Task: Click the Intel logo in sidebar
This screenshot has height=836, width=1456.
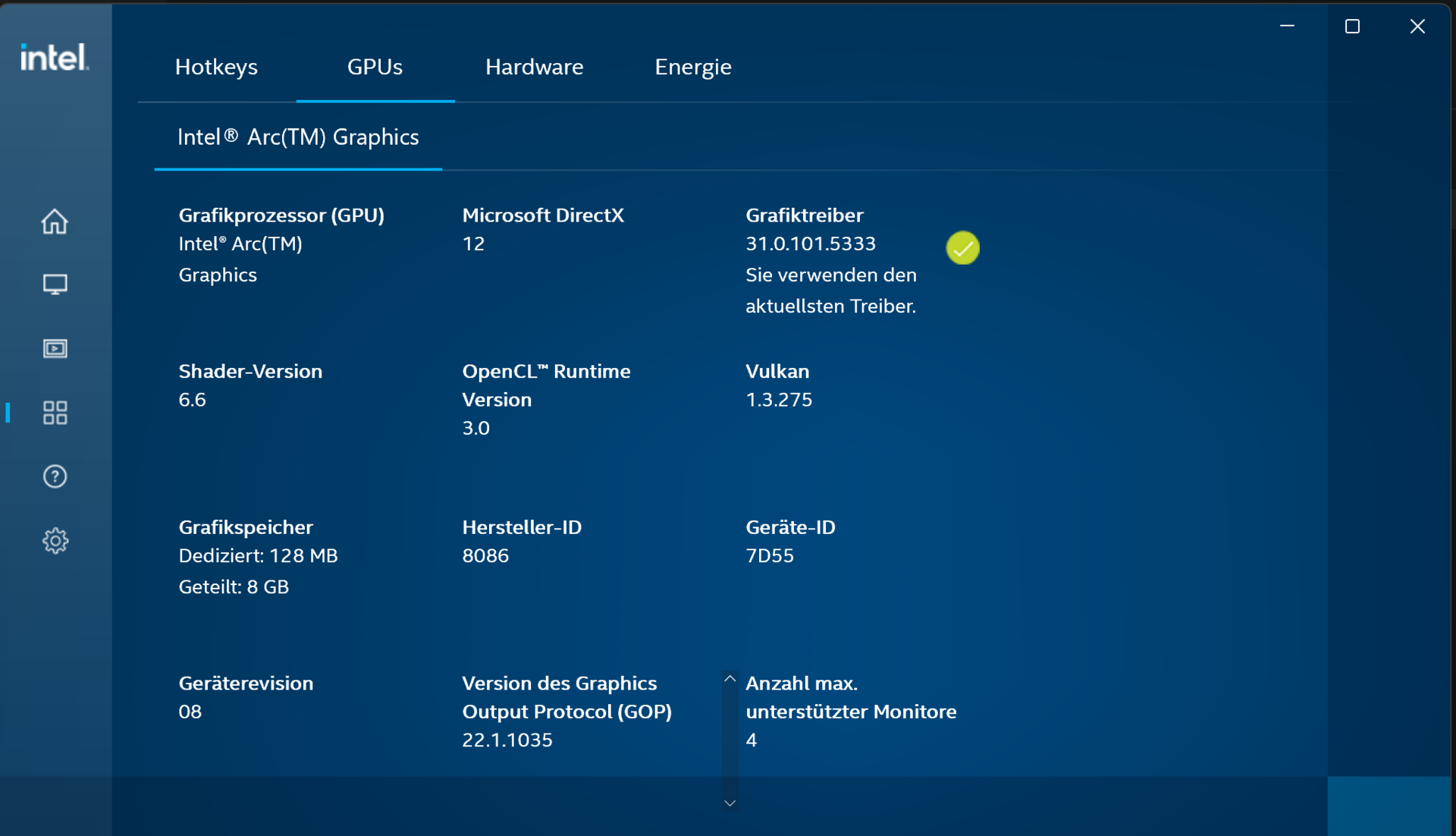Action: 55,58
